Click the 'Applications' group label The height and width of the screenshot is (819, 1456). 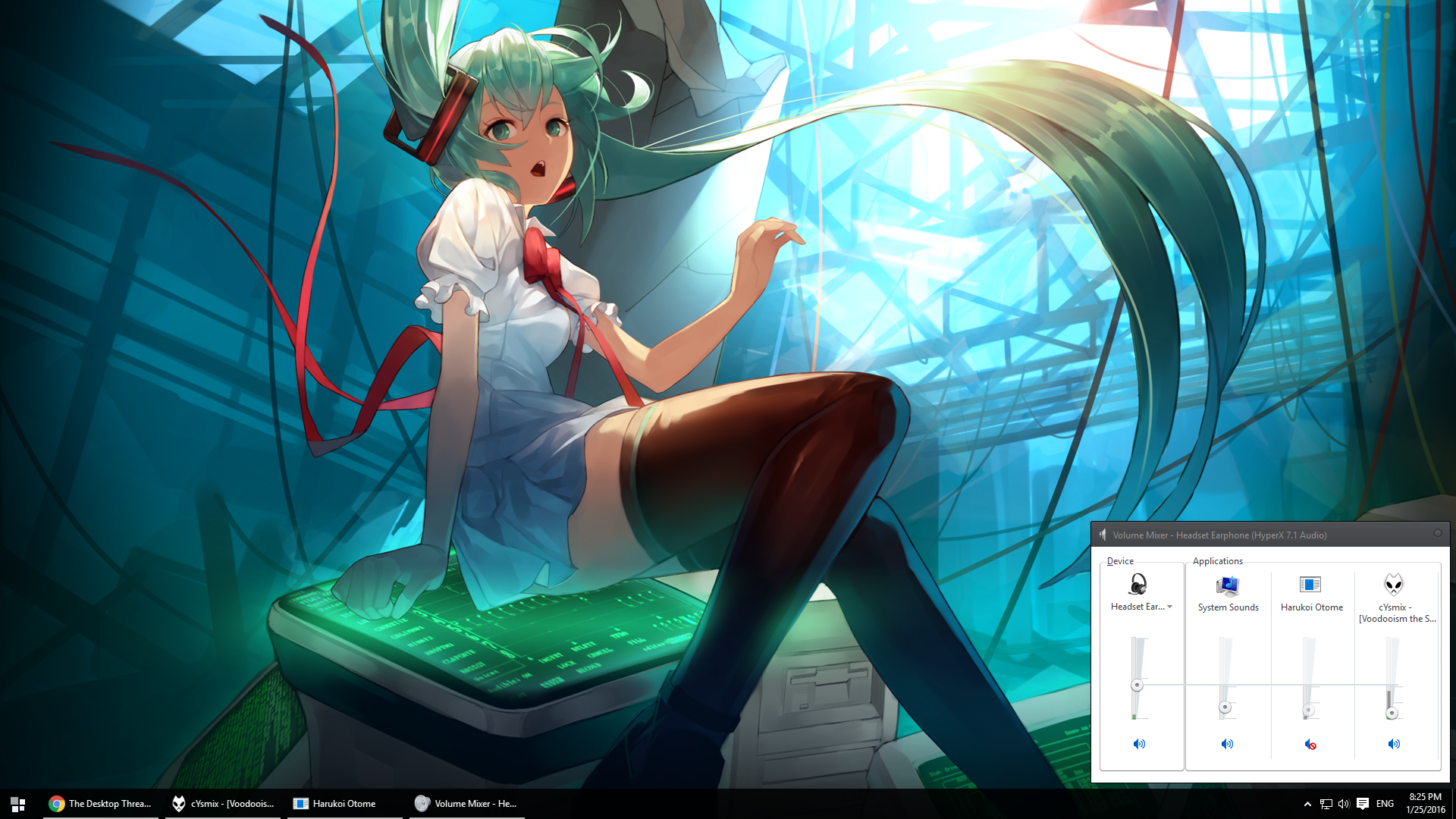tap(1217, 561)
